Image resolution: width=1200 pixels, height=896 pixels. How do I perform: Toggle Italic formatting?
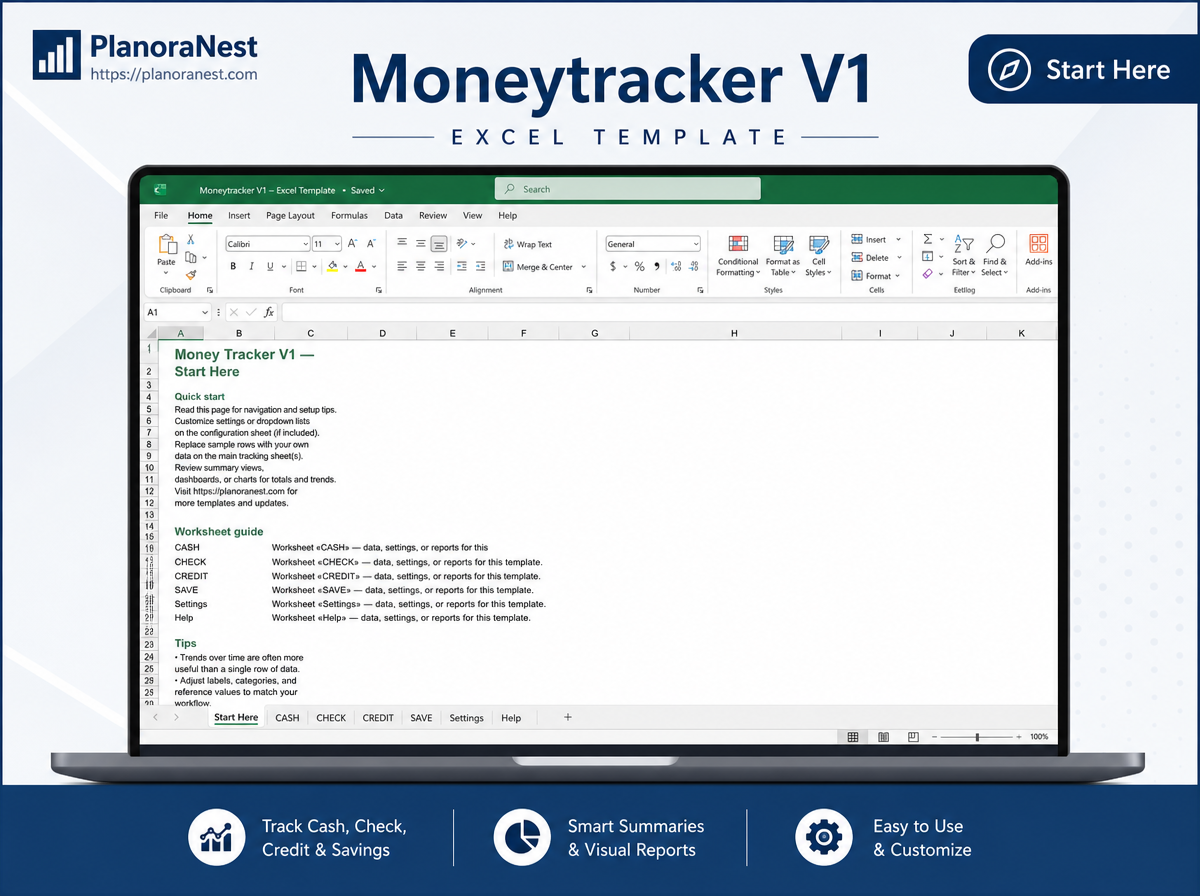coord(252,267)
